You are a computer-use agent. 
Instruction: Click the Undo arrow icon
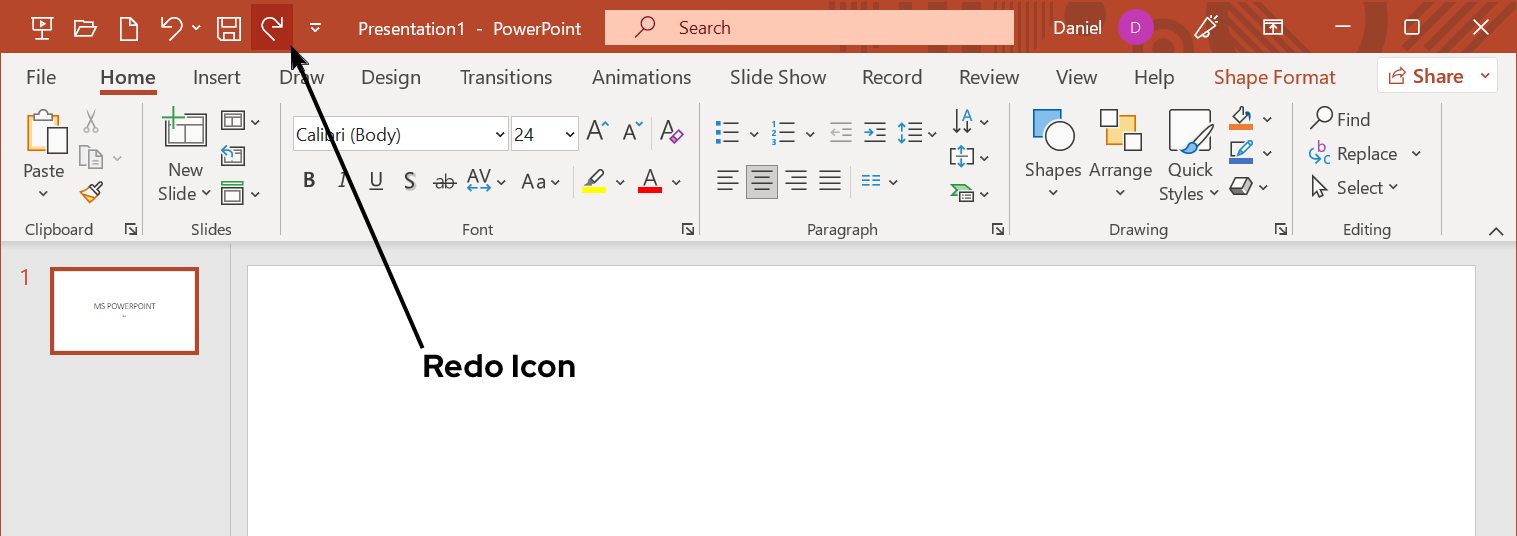coord(171,28)
